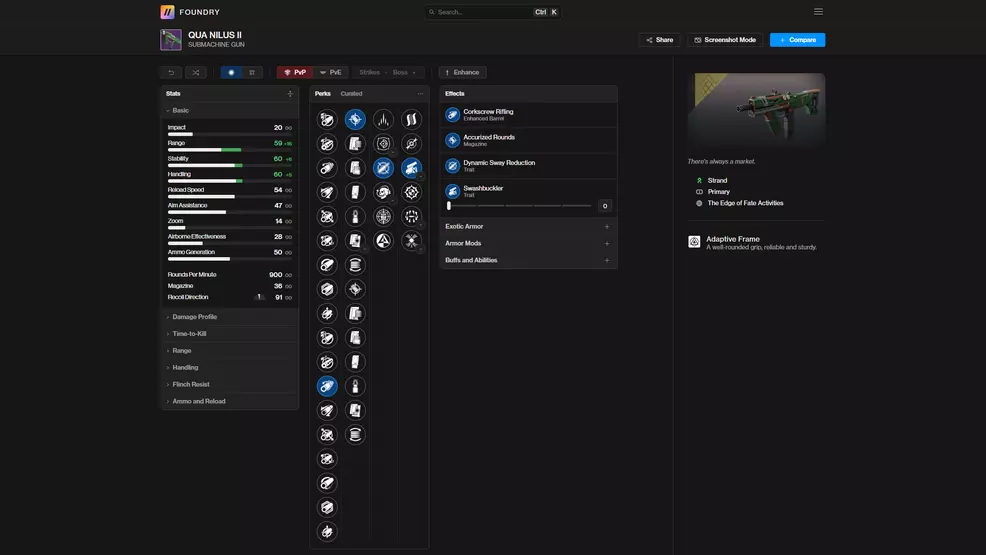Click the weapon preview image
986x555 pixels.
click(x=756, y=110)
